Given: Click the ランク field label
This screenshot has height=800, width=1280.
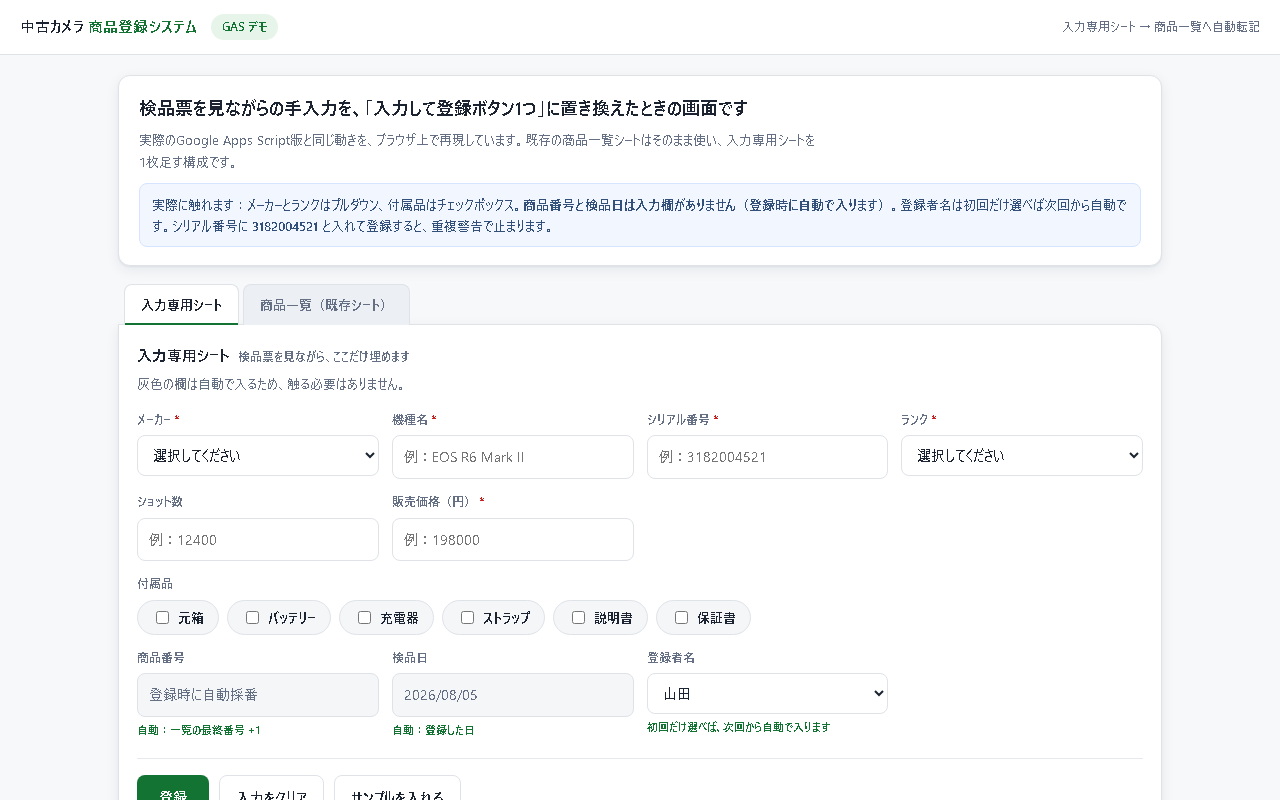Looking at the screenshot, I should tap(919, 419).
